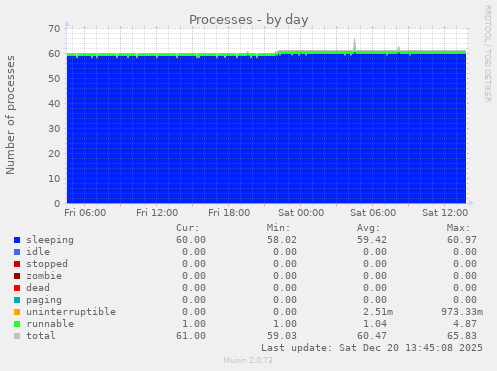Click the 'Avg:' column header
Image resolution: width=497 pixels, height=371 pixels.
pos(369,228)
